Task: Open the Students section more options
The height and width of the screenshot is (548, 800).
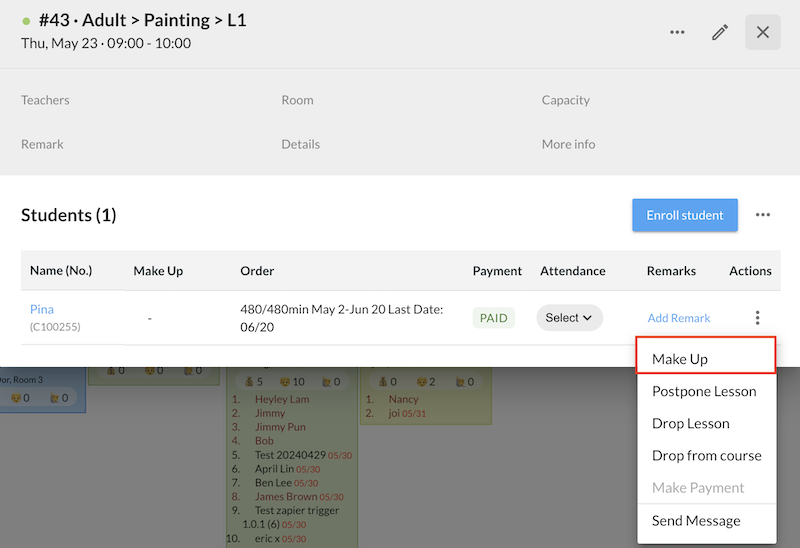Action: tap(763, 215)
